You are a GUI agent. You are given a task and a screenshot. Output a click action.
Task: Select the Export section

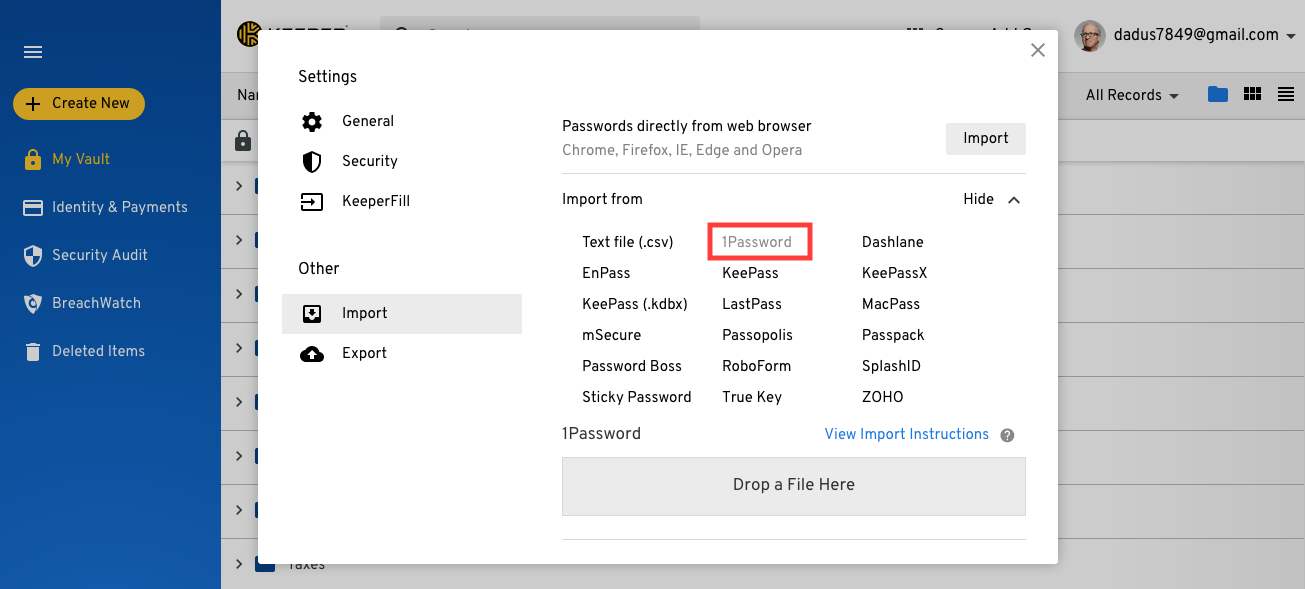point(402,353)
